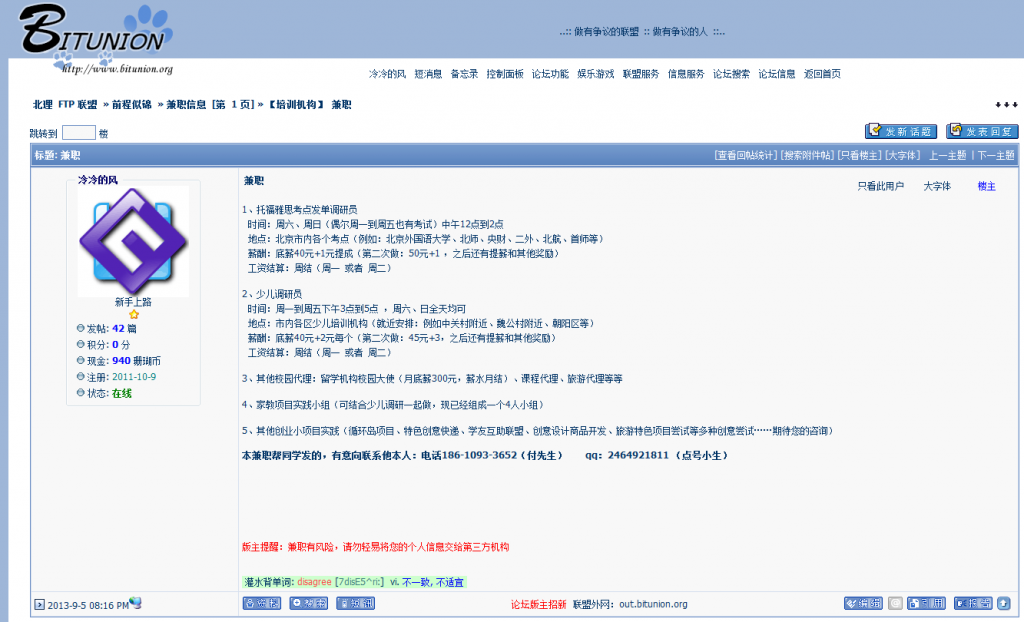Click the 引用 quote button under the post
Image resolution: width=1024 pixels, height=622 pixels.
tap(926, 603)
